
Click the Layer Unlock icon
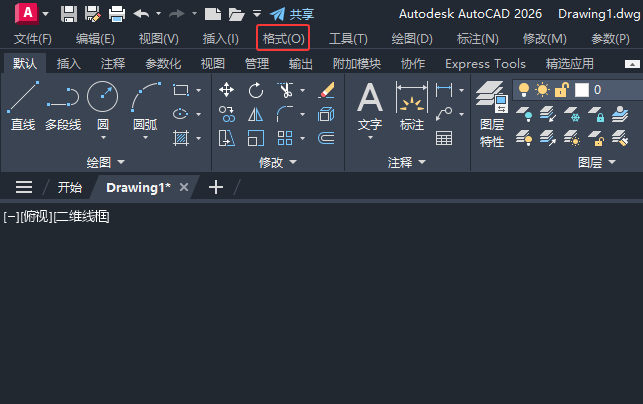(596, 138)
